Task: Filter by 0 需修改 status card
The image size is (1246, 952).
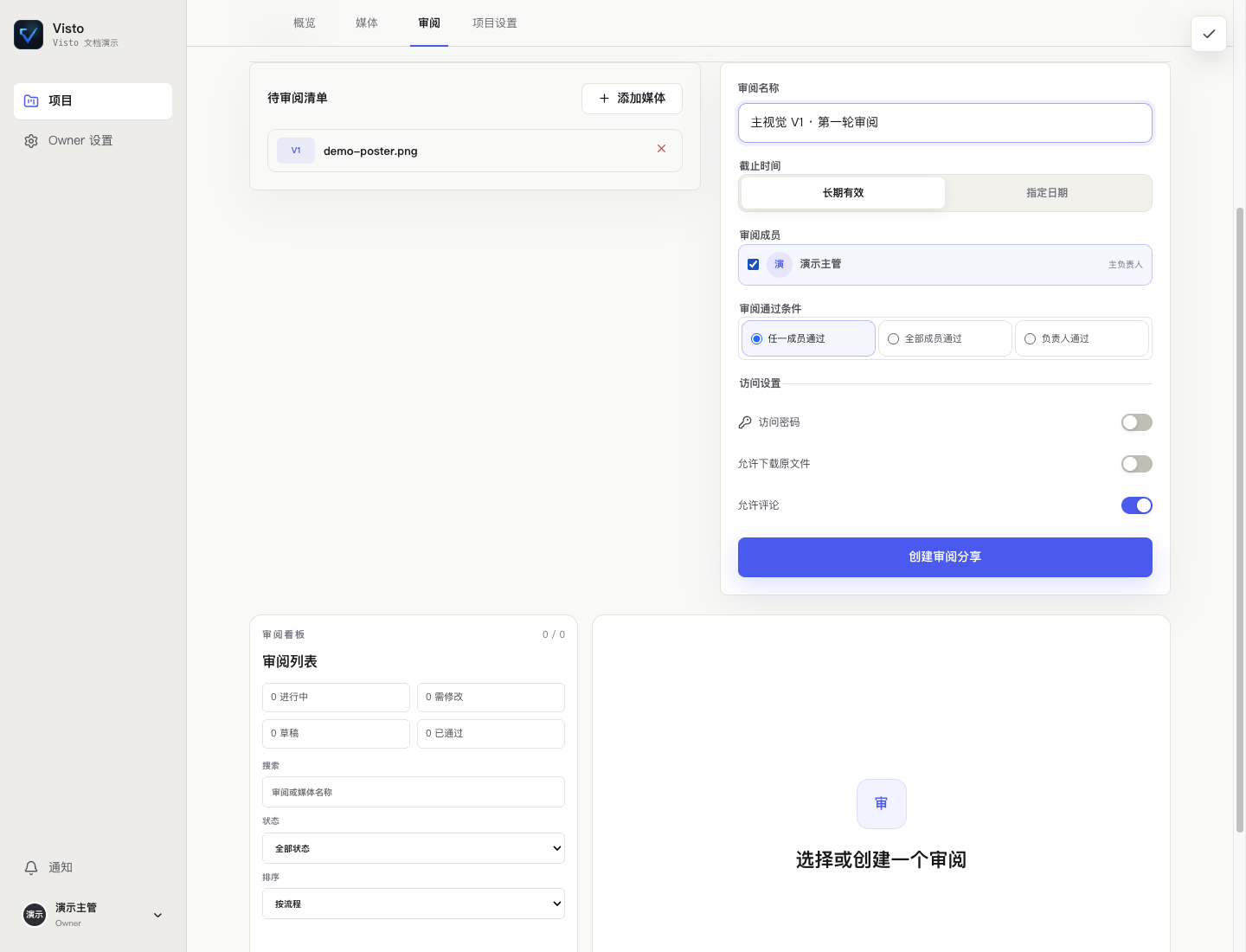Action: (x=491, y=698)
